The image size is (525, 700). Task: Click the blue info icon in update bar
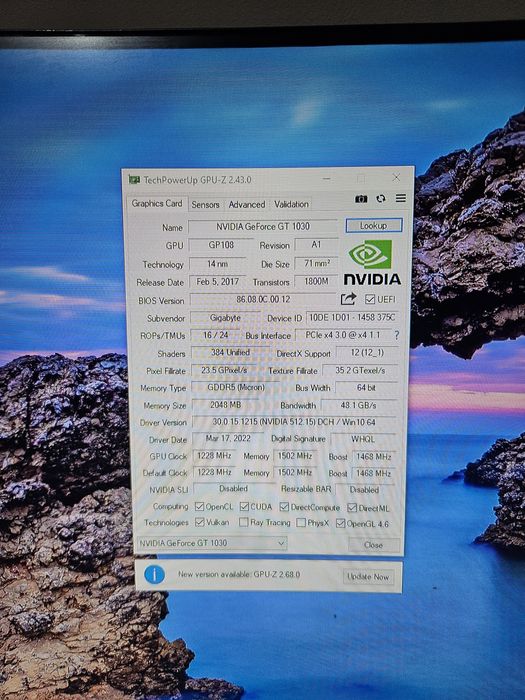click(154, 575)
